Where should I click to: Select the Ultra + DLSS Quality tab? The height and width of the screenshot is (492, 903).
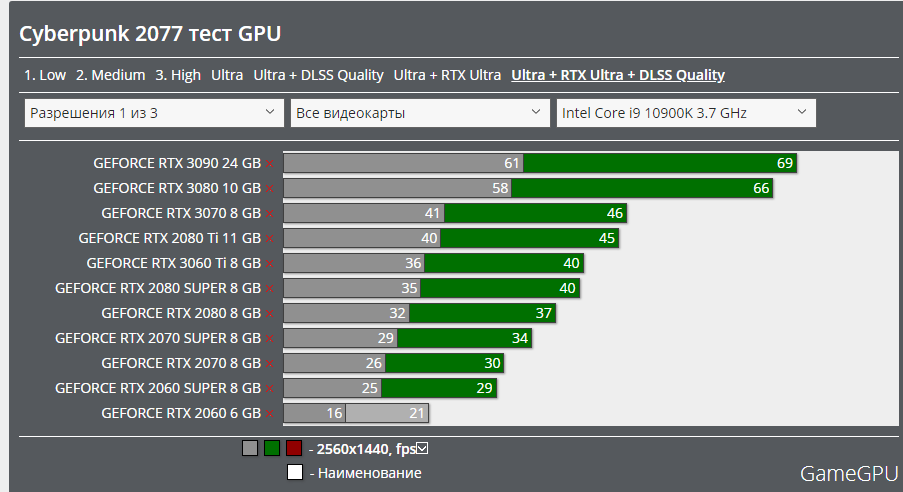pos(318,75)
